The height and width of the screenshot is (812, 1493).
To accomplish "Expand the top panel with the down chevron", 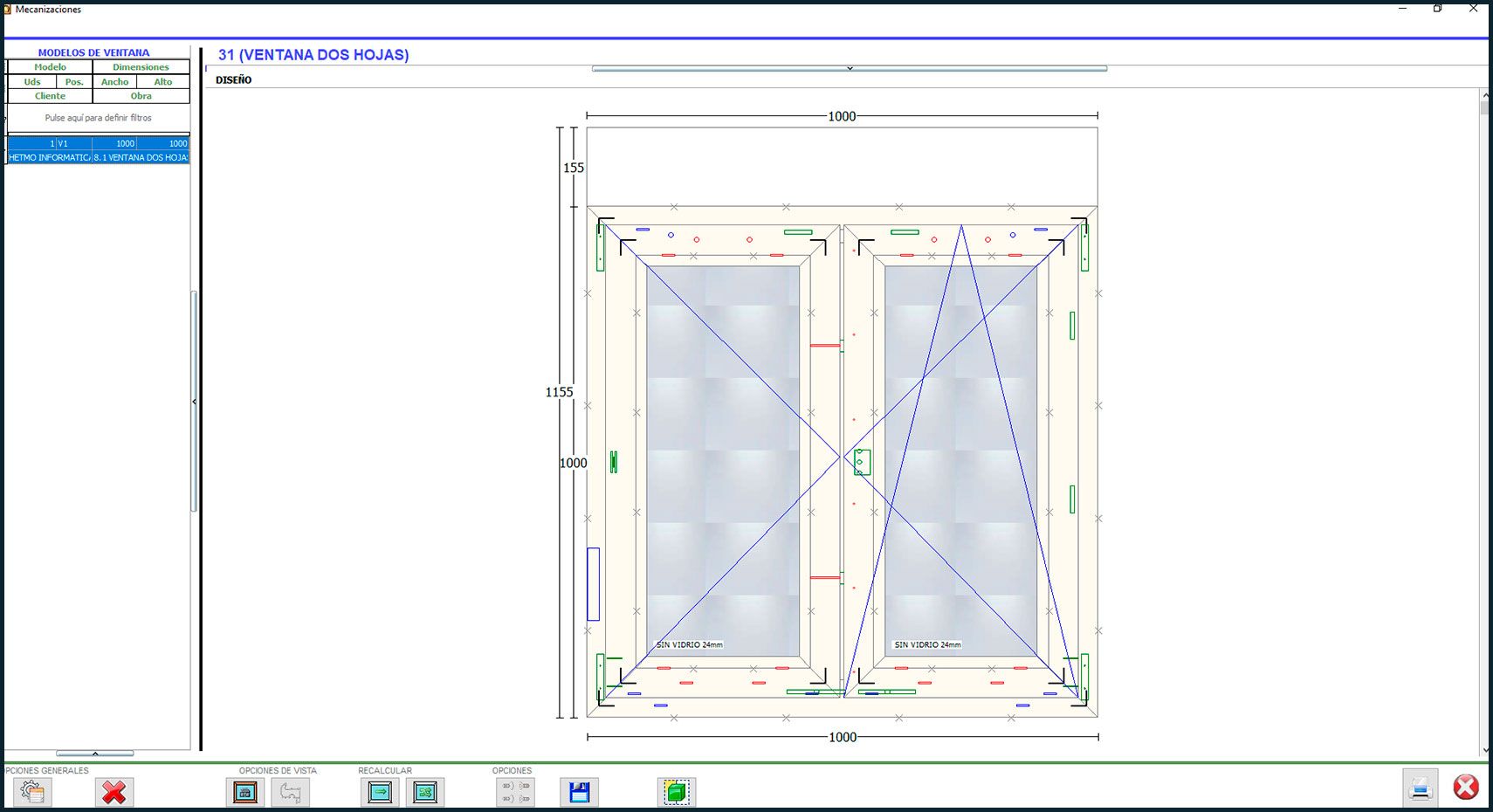I will [x=849, y=68].
